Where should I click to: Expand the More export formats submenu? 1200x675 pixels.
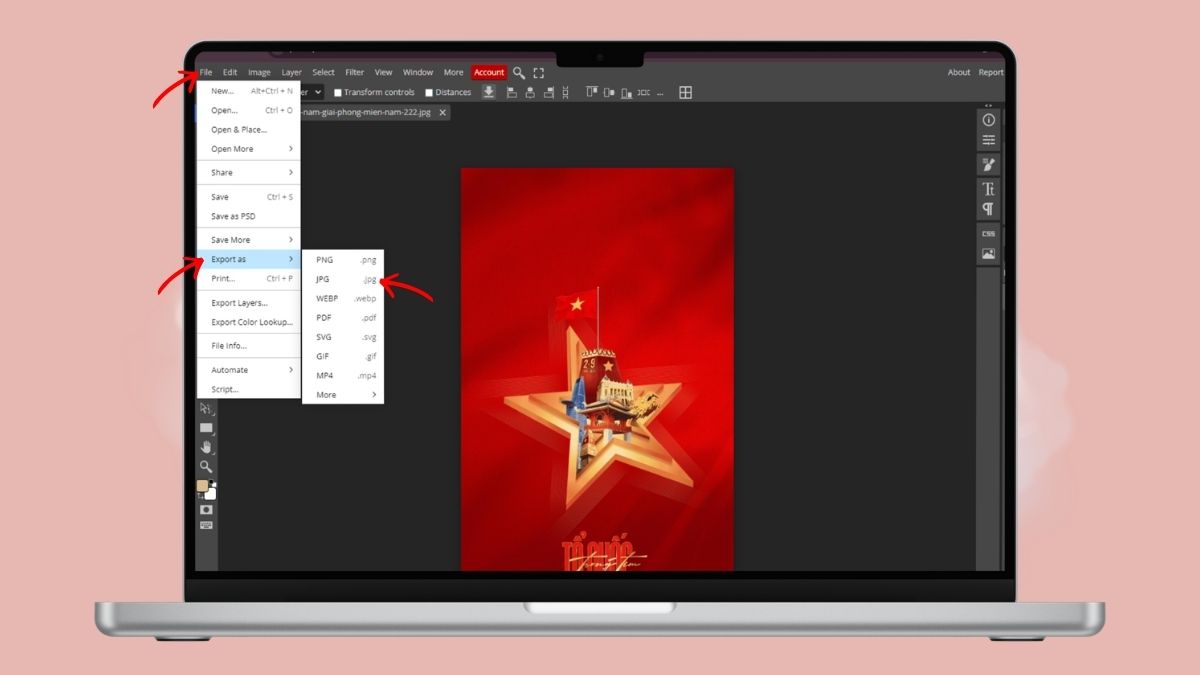(343, 395)
